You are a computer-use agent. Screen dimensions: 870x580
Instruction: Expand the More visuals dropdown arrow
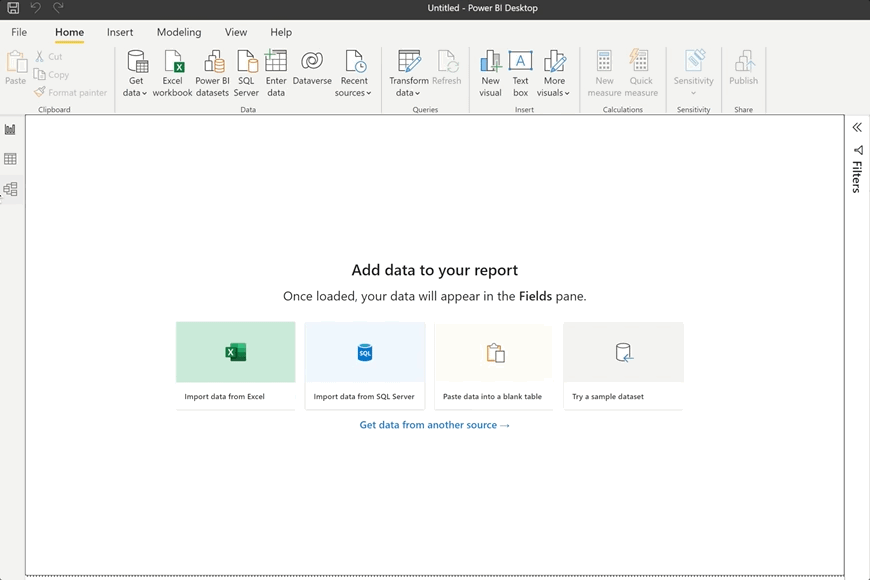[x=567, y=93]
